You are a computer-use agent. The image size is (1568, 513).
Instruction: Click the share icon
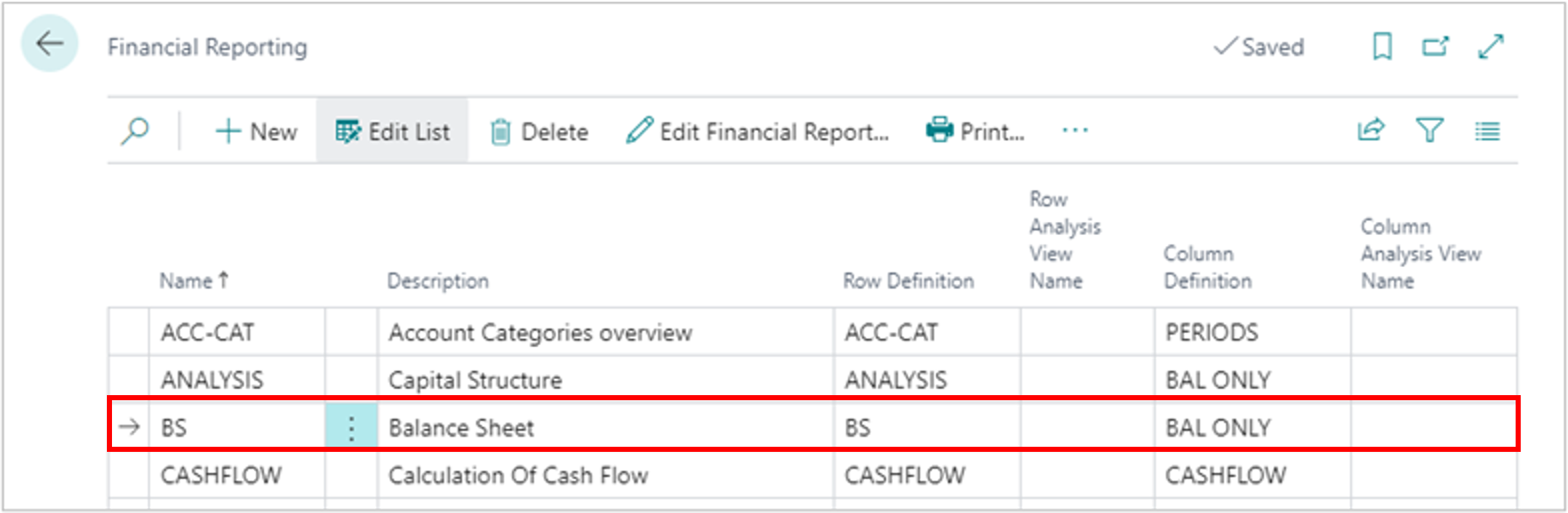tap(1371, 131)
